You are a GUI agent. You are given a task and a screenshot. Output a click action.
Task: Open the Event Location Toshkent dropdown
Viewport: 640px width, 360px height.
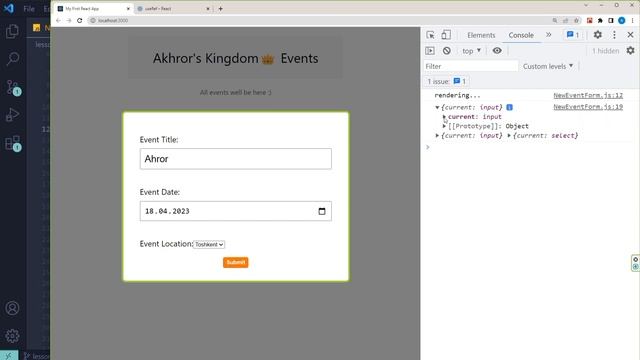pyautogui.click(x=209, y=244)
